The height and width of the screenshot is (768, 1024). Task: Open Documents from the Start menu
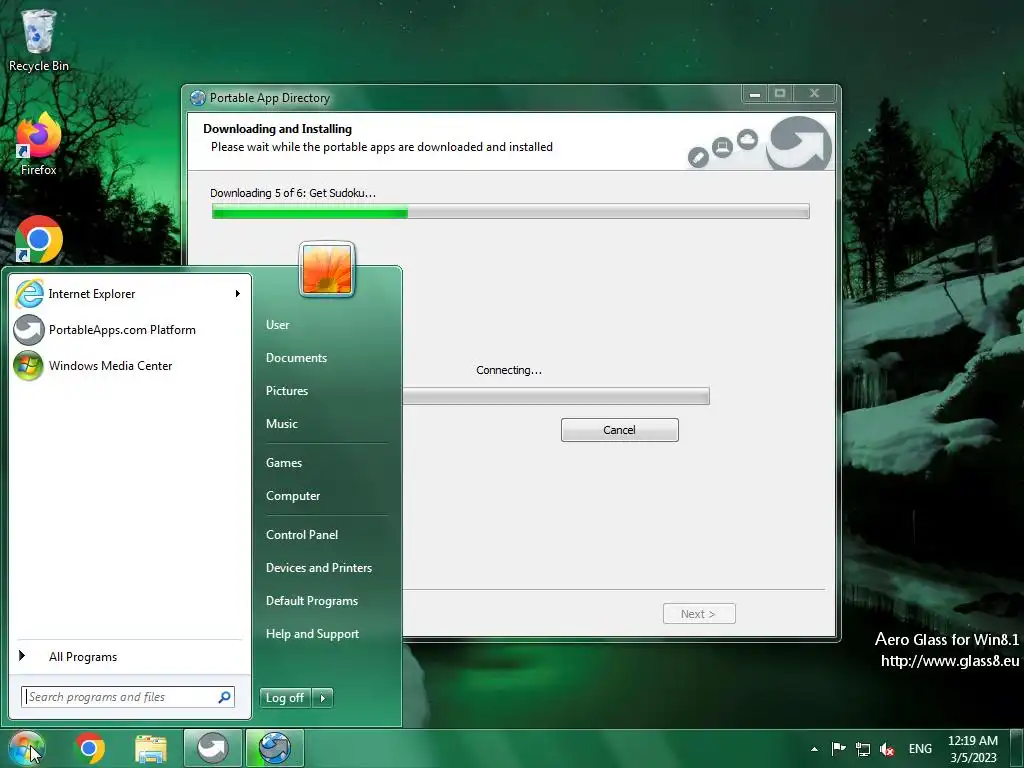[x=296, y=358]
